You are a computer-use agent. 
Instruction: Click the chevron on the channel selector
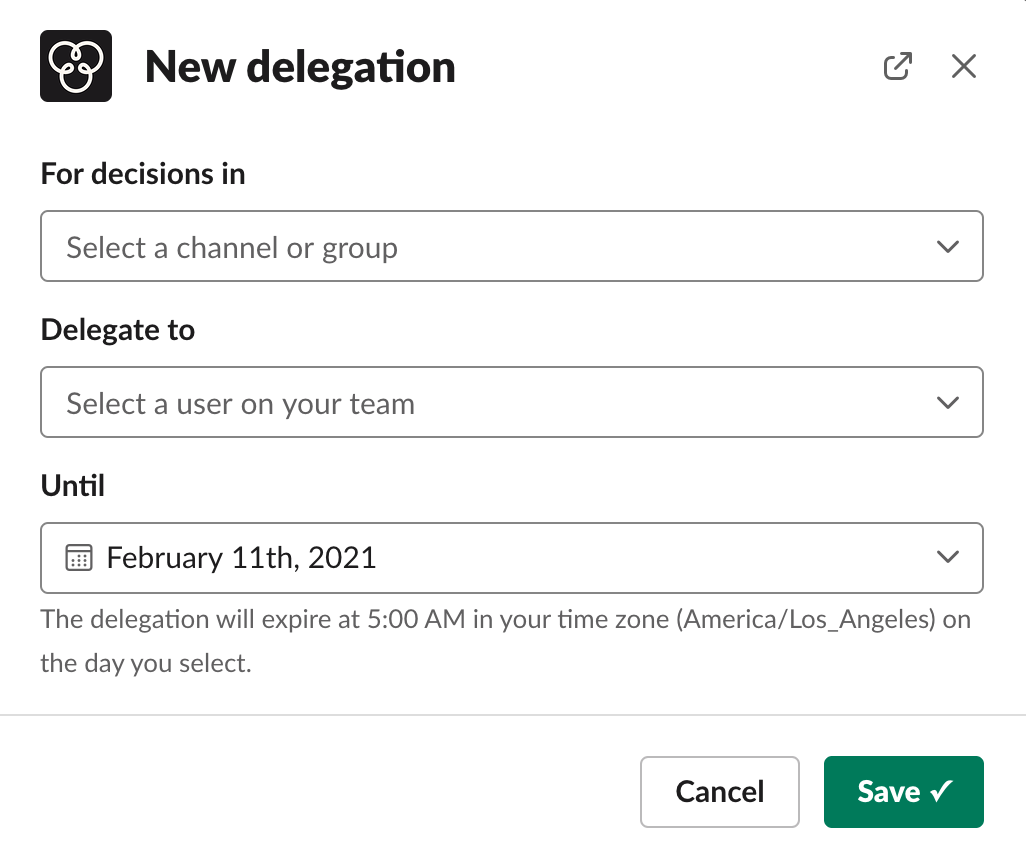coord(948,246)
